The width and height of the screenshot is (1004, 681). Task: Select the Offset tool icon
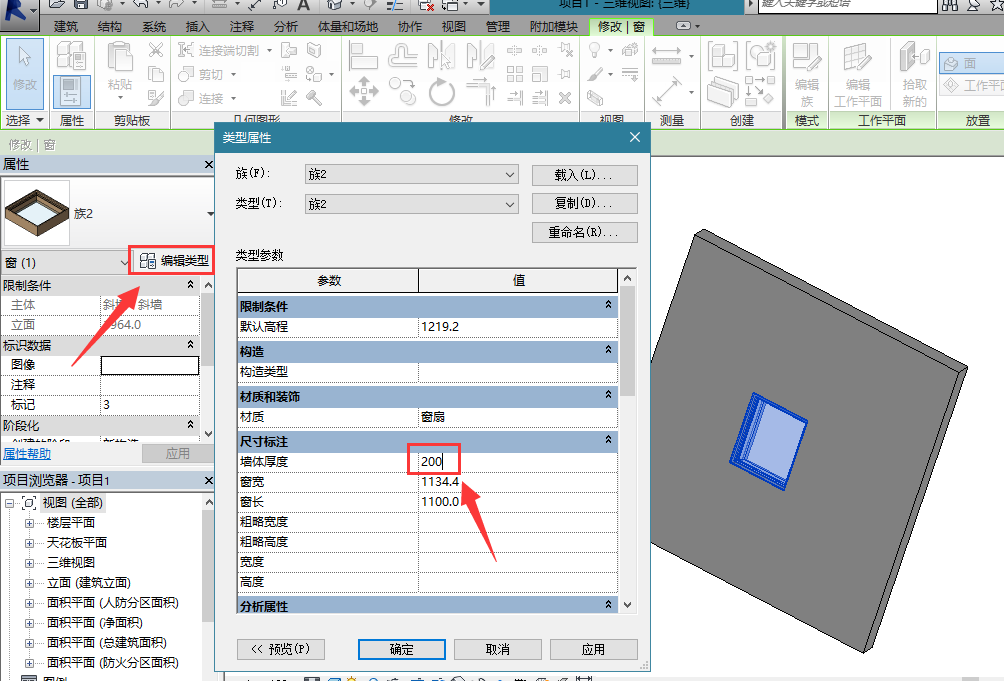403,56
